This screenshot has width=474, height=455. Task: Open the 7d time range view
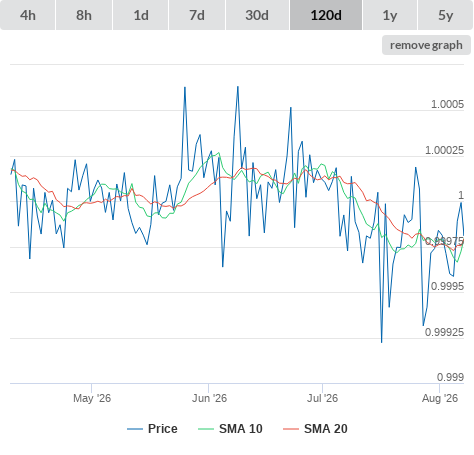tap(197, 15)
